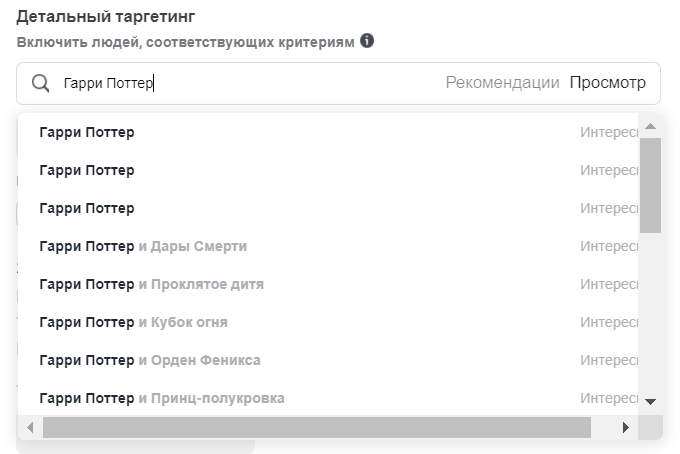680x454 pixels.
Task: Click the search magnifier icon
Action: (x=40, y=83)
